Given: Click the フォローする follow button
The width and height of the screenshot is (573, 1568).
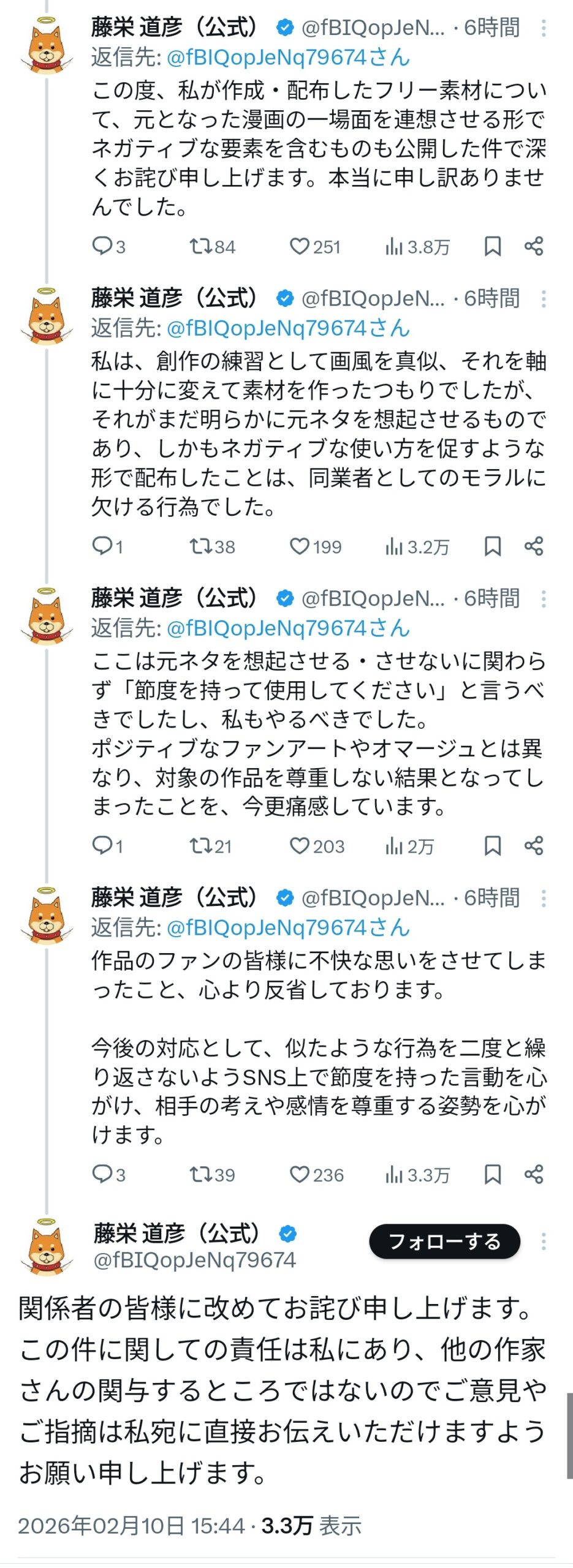Looking at the screenshot, I should (444, 1242).
